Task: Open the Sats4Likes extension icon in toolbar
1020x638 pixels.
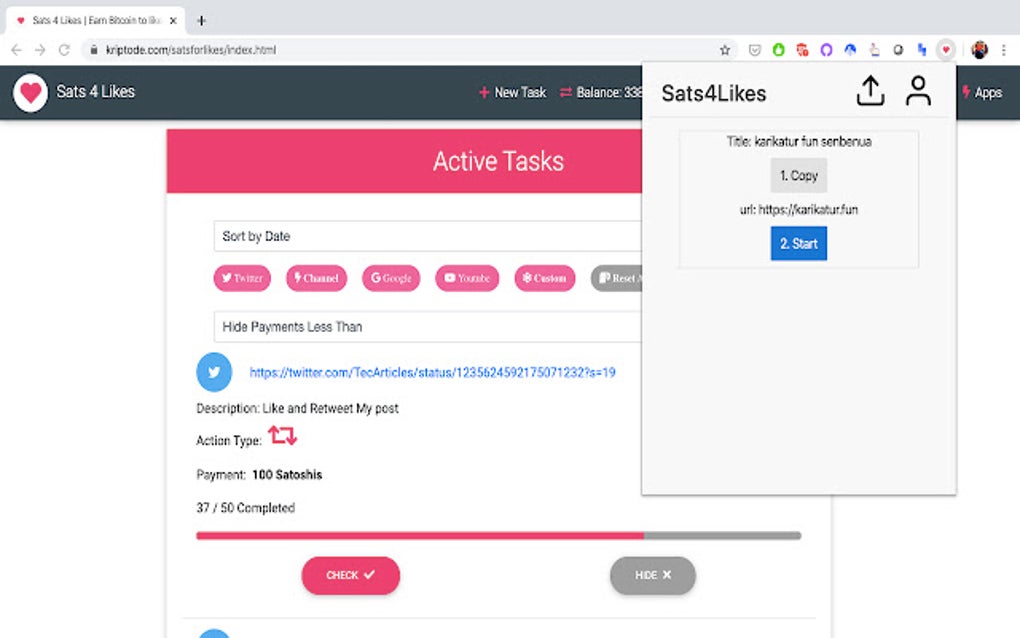Action: point(945,48)
